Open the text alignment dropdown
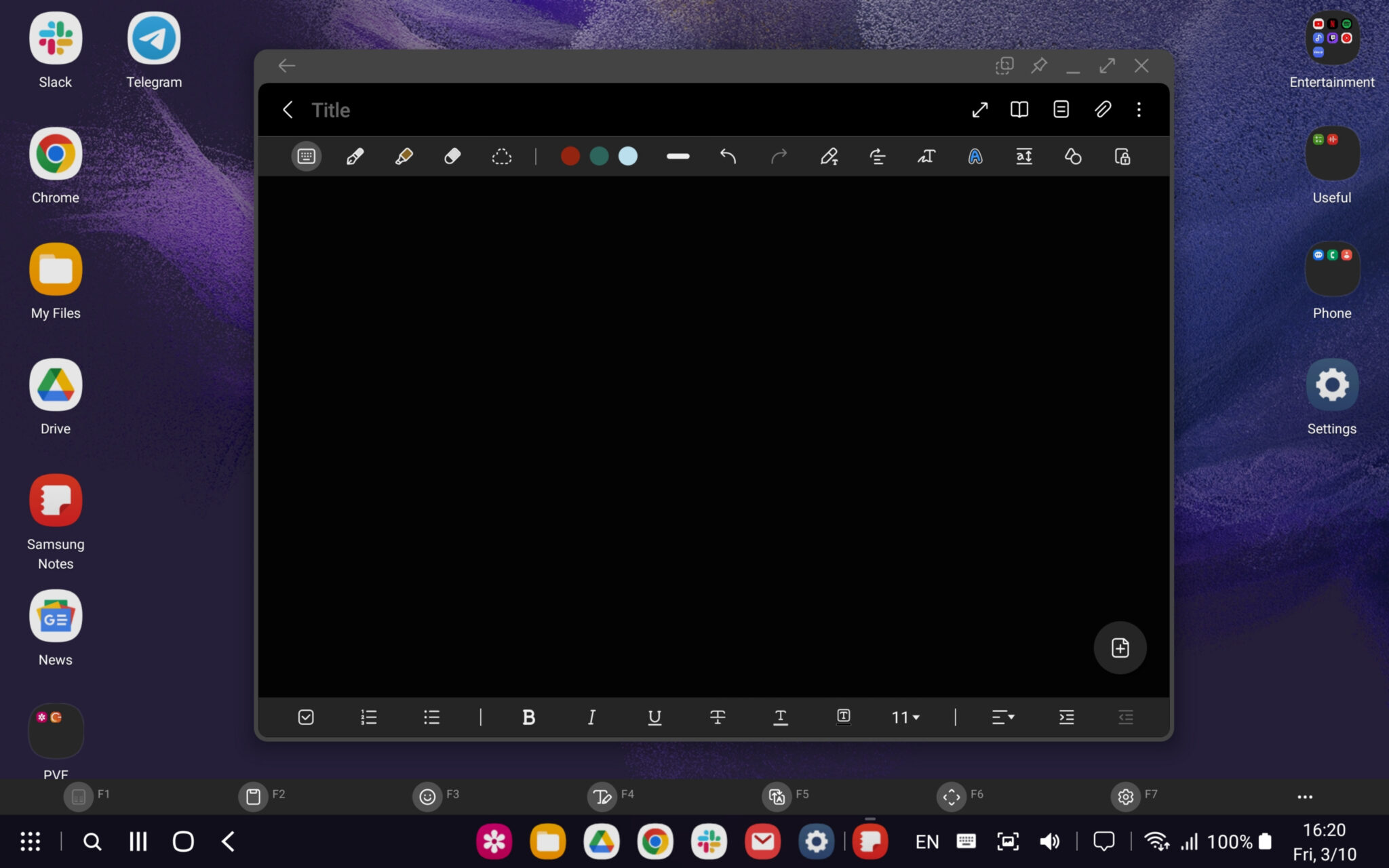The image size is (1389, 868). 1003,717
